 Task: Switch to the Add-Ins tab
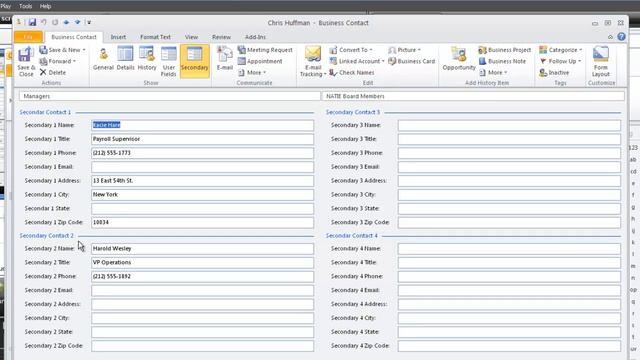[x=256, y=37]
